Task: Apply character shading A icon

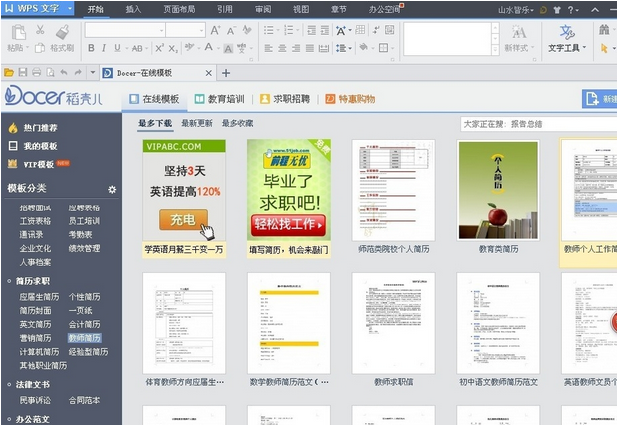Action: [228, 49]
